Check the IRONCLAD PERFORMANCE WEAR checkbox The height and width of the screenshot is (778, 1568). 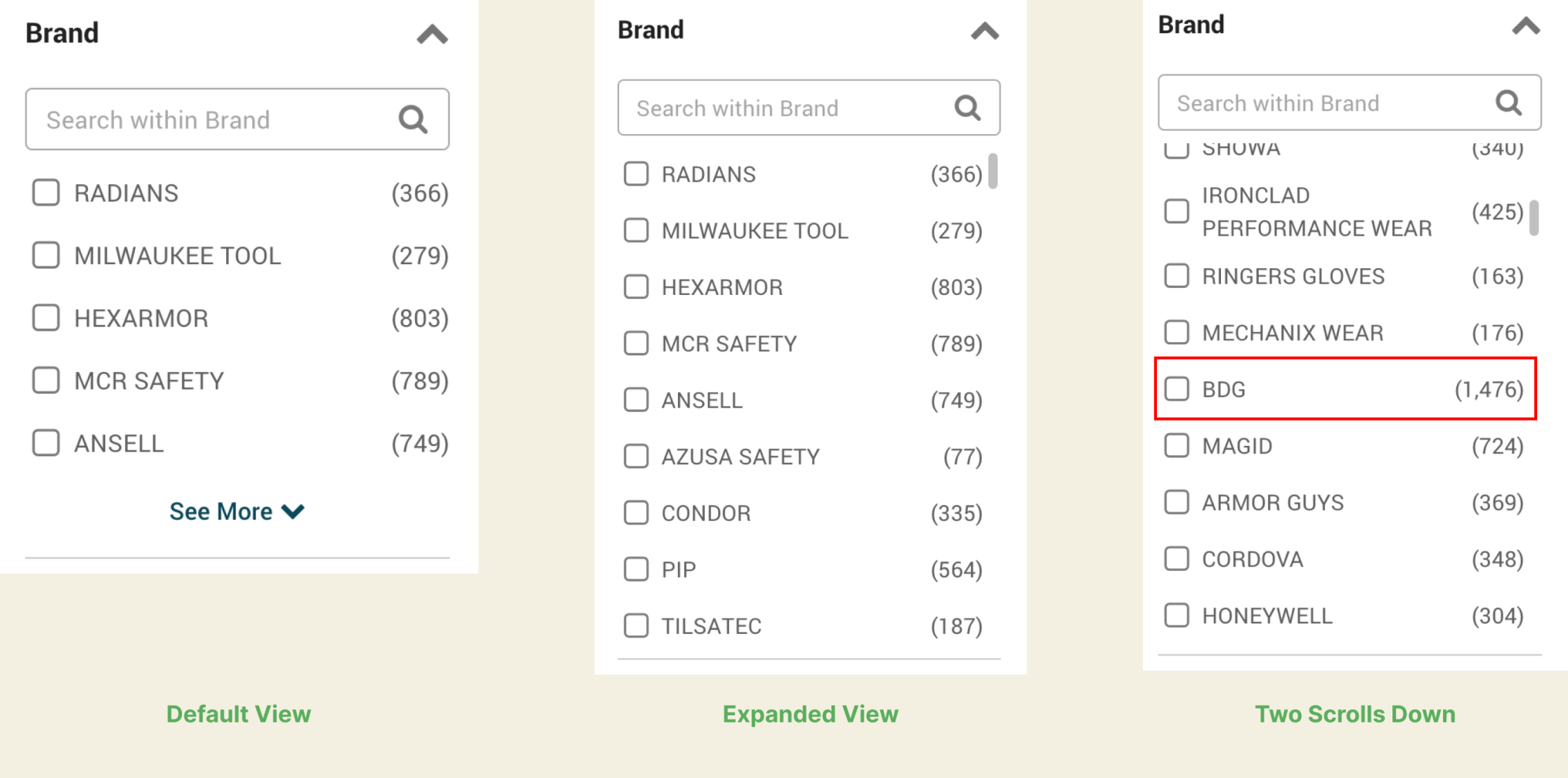(1175, 211)
